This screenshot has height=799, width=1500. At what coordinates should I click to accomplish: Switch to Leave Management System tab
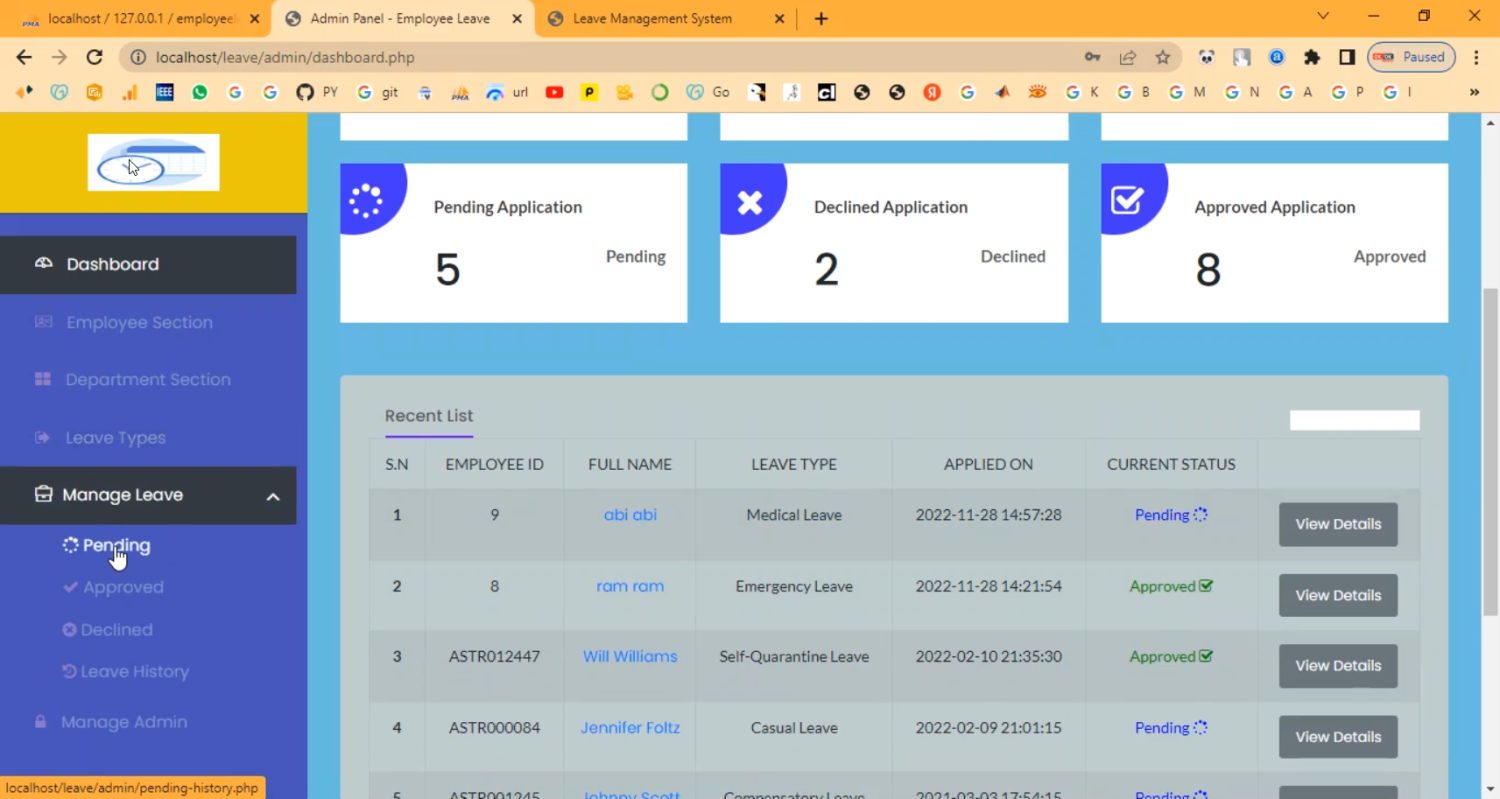pos(652,18)
